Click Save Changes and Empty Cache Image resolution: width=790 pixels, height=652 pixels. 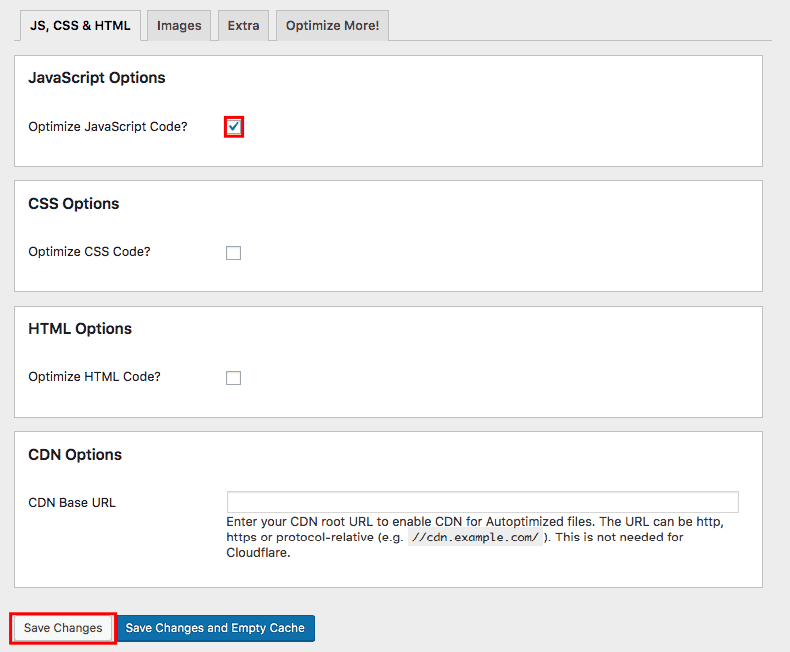215,628
